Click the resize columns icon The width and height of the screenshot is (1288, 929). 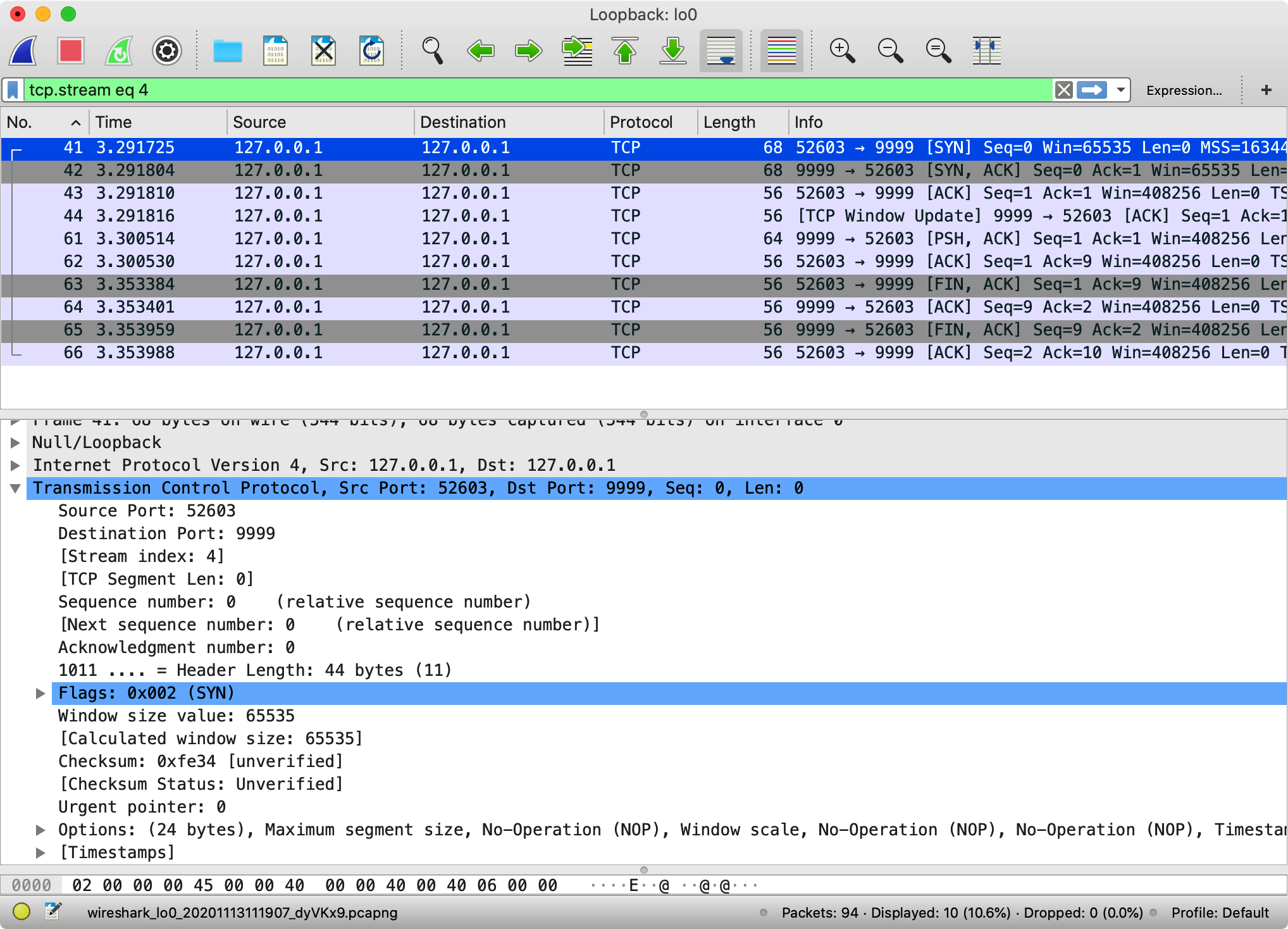pyautogui.click(x=986, y=51)
